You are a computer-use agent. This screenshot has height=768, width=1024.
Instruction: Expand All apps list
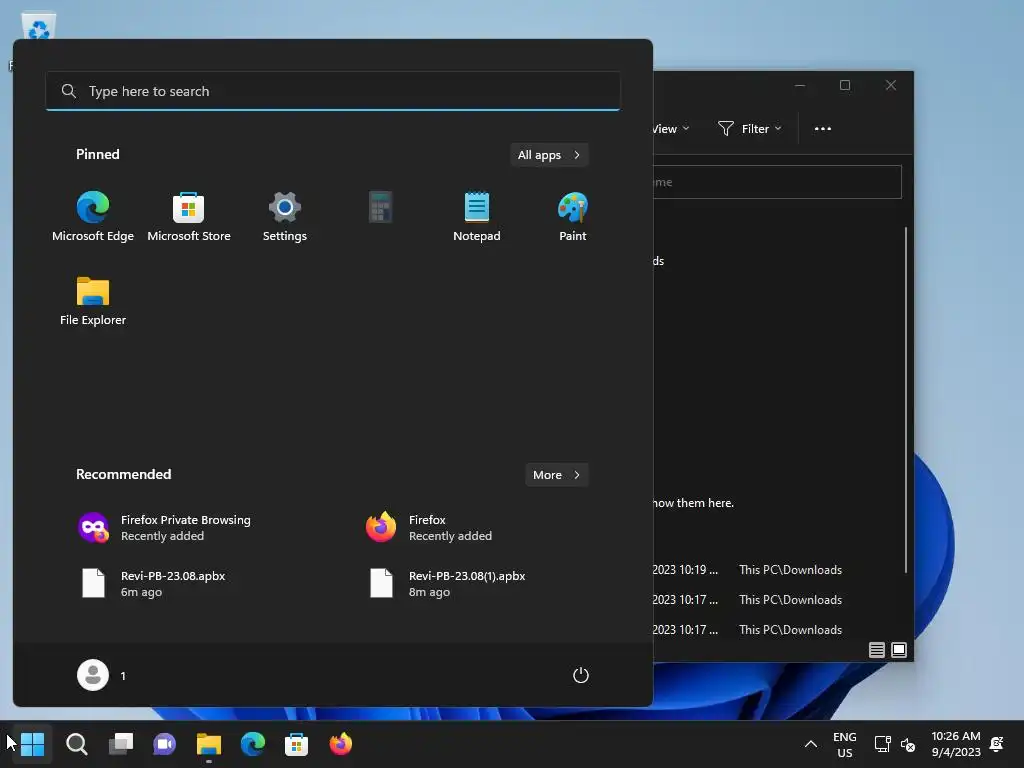point(549,155)
